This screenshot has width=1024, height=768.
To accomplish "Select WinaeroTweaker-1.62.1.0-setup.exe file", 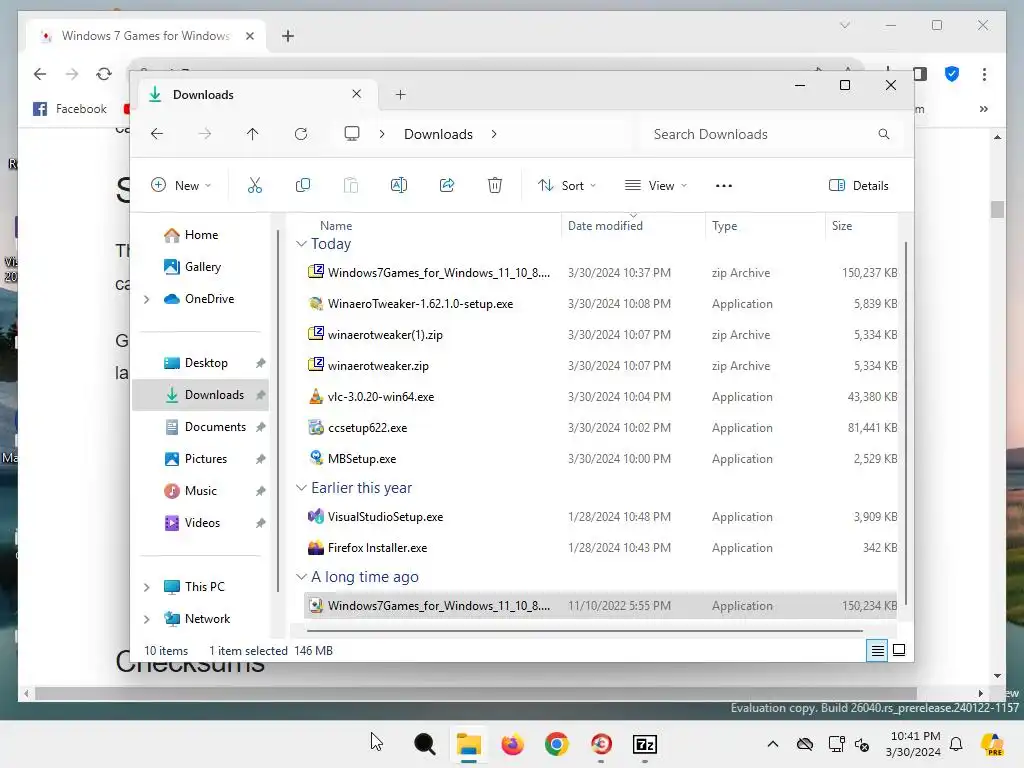I will pyautogui.click(x=600, y=304).
